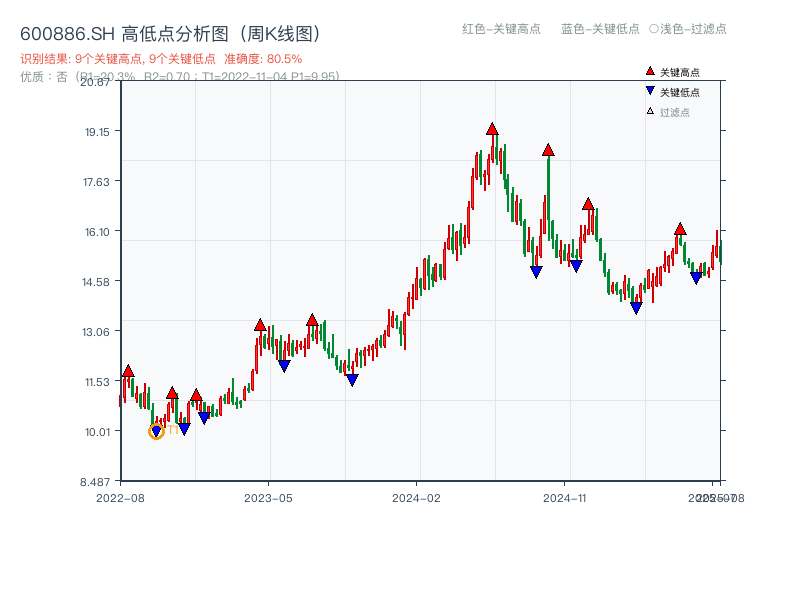The height and width of the screenshot is (600, 800).
Task: Click the 蓝色-关键低点 header legend text
Action: (600, 29)
